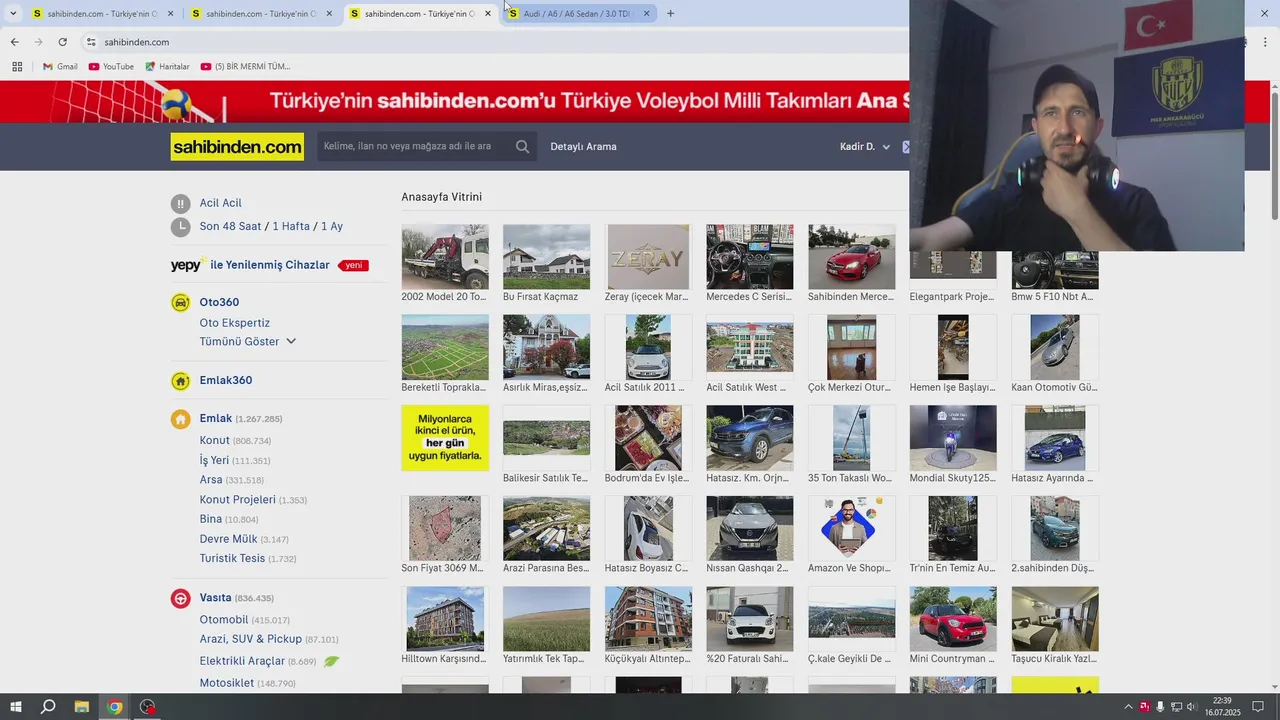This screenshot has height=720, width=1280.
Task: Click the Emlak360 house icon
Action: point(180,381)
